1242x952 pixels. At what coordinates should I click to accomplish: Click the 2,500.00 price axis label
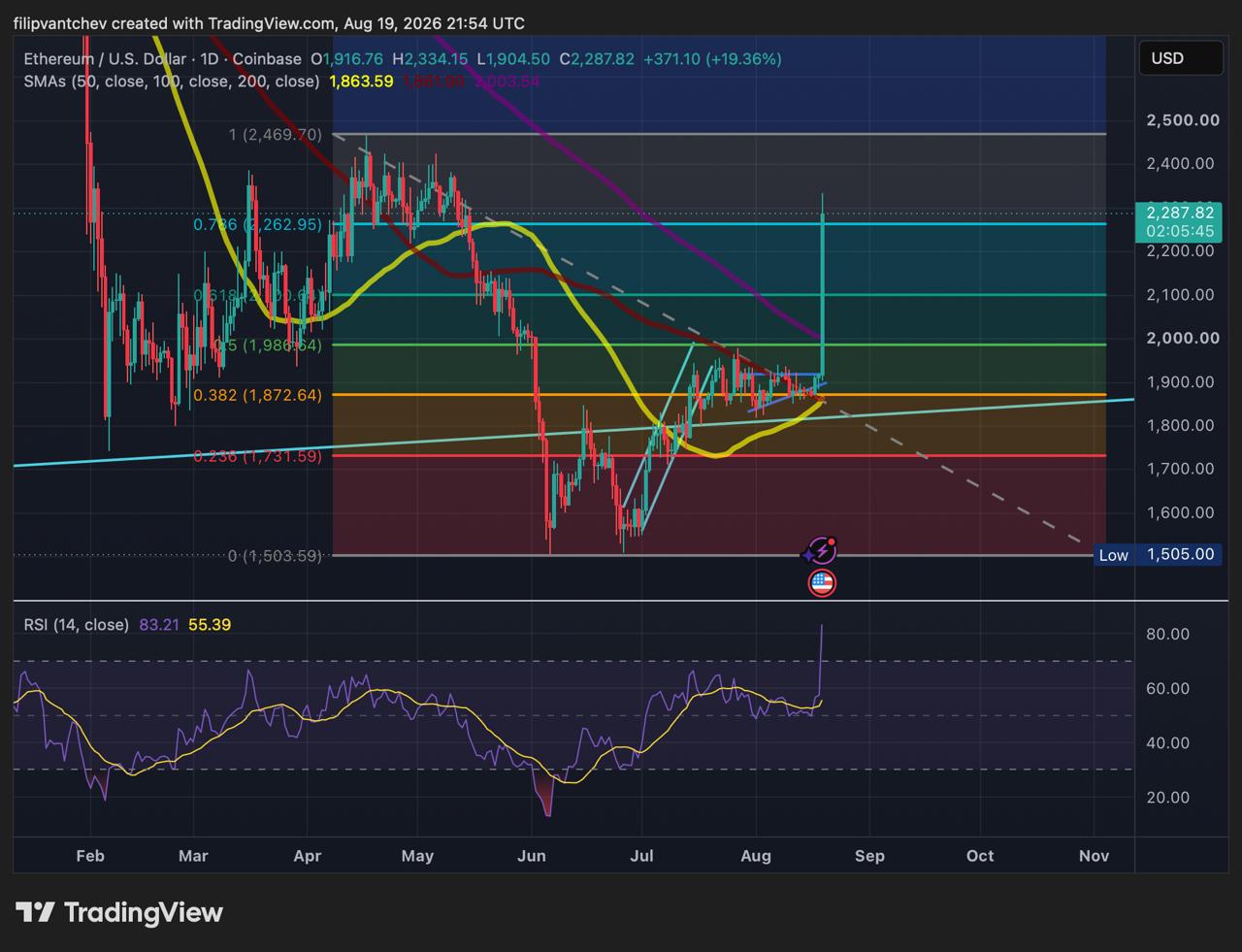coord(1182,120)
